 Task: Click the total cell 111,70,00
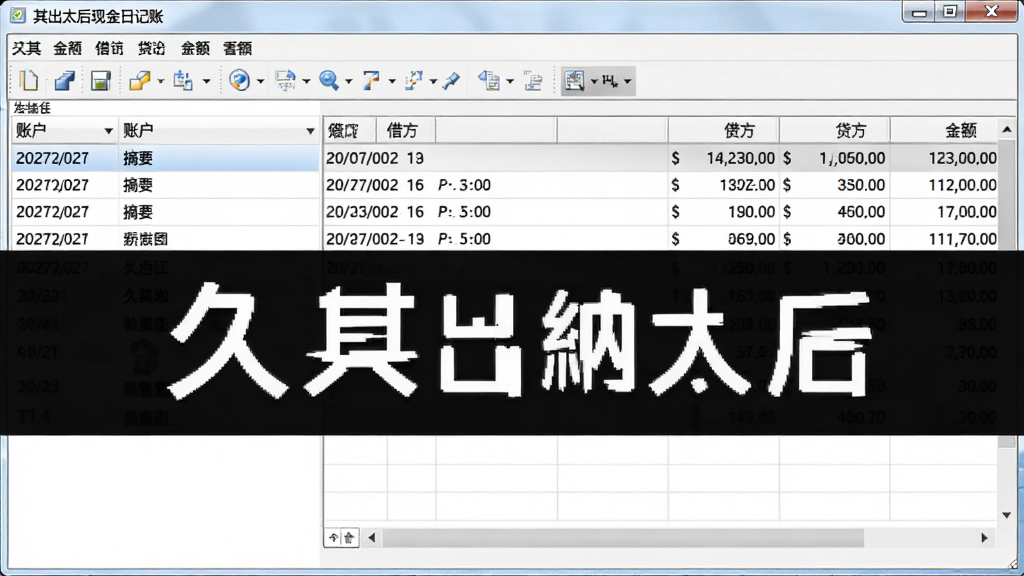pyautogui.click(x=963, y=239)
